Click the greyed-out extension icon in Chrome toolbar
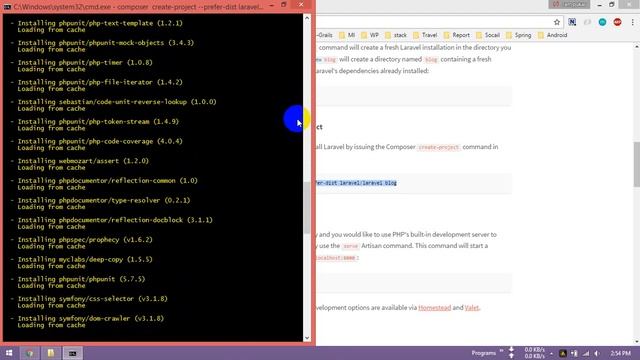Screen dimensions: 640x360 [587, 22]
